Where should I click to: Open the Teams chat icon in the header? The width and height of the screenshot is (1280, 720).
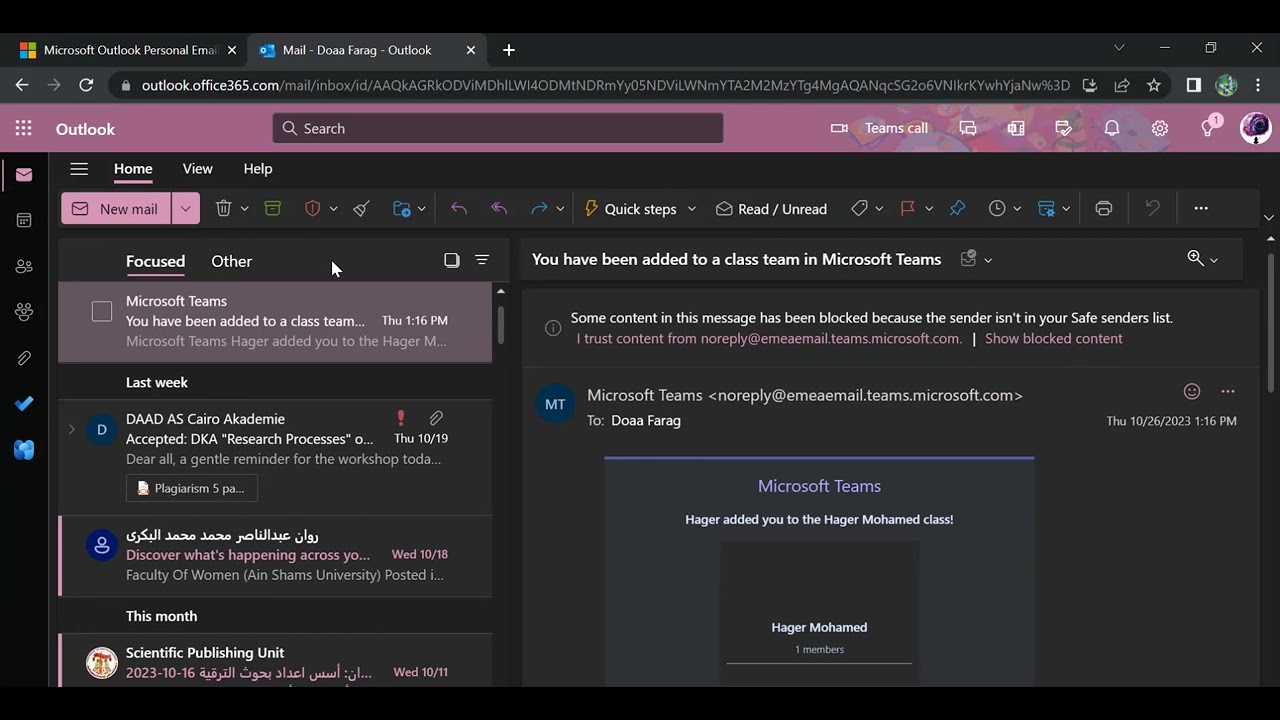(x=968, y=128)
